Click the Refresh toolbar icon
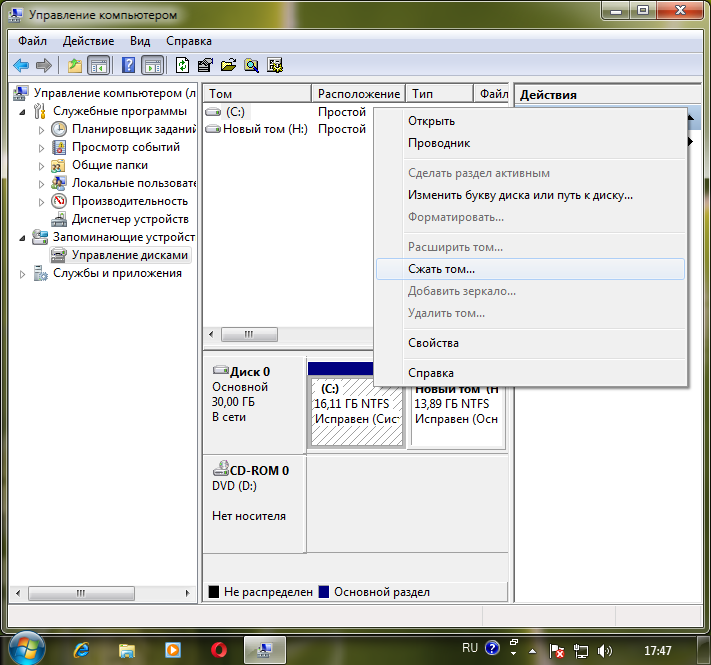 182,65
